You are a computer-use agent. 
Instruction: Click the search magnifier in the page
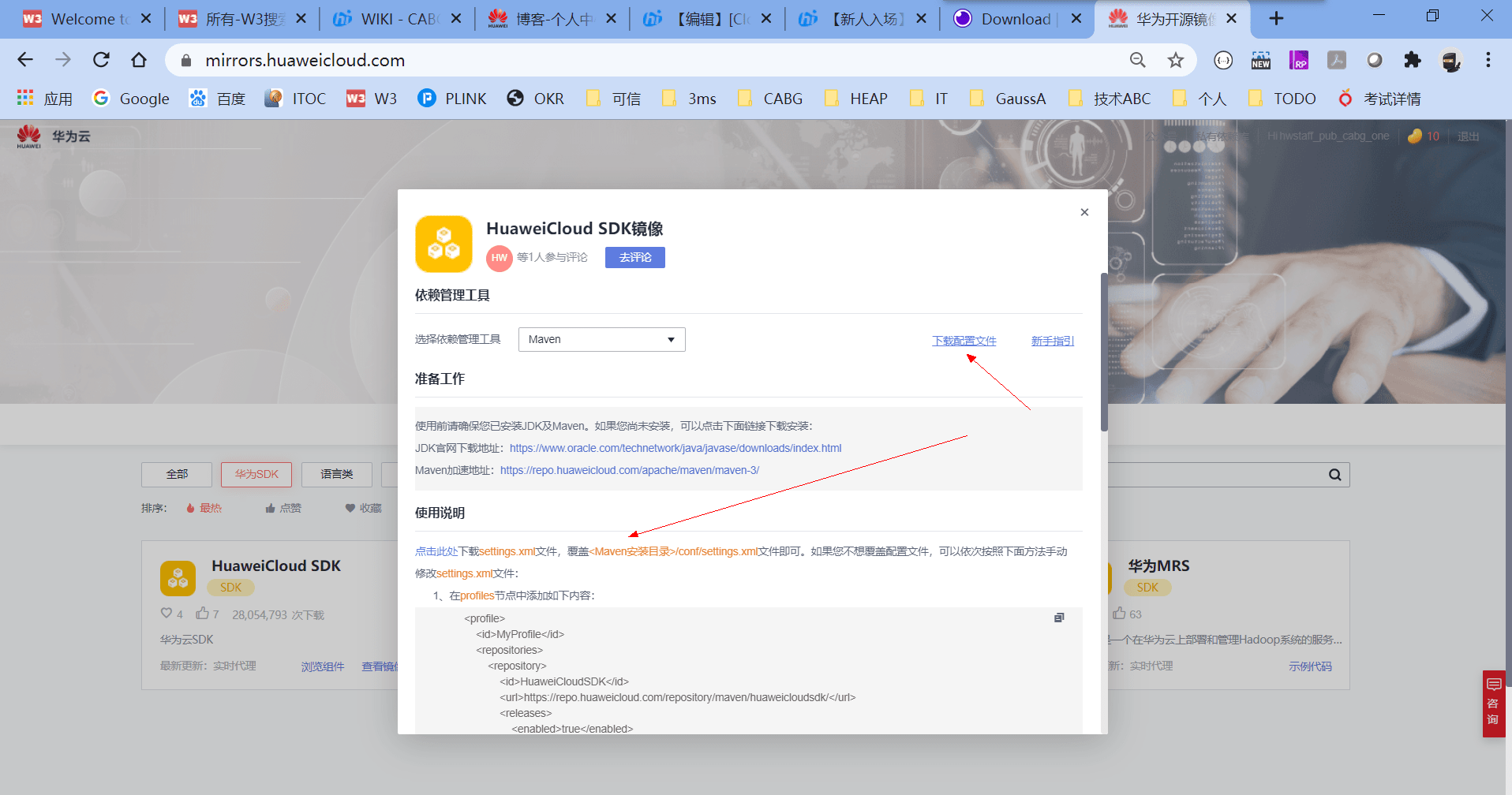(1334, 474)
